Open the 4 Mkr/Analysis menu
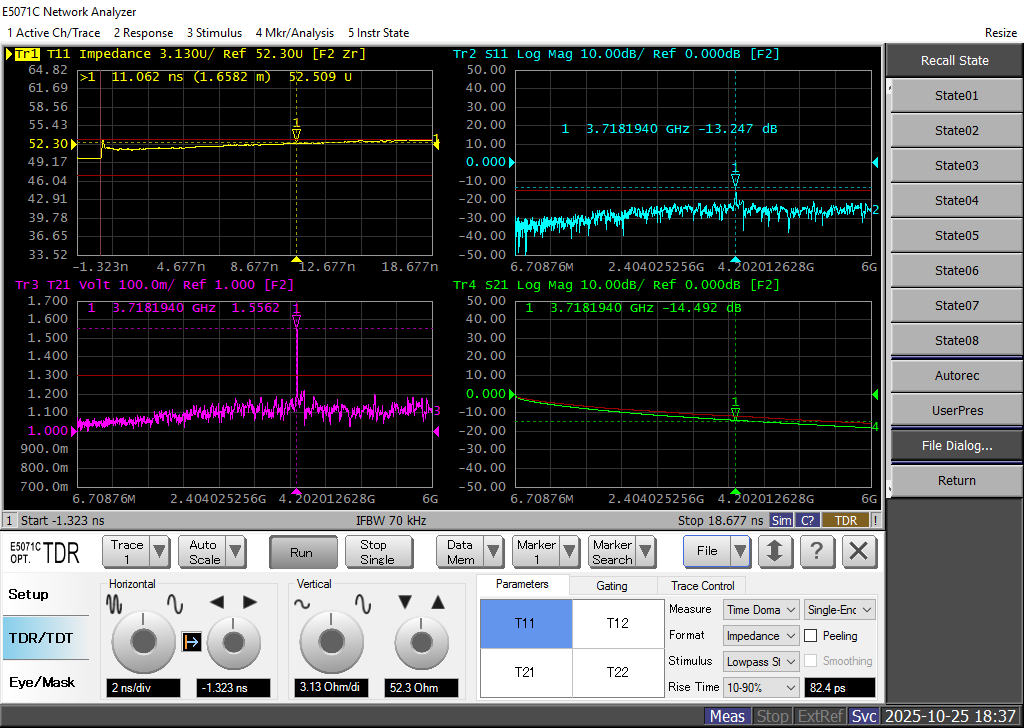The width and height of the screenshot is (1024, 728). (295, 33)
